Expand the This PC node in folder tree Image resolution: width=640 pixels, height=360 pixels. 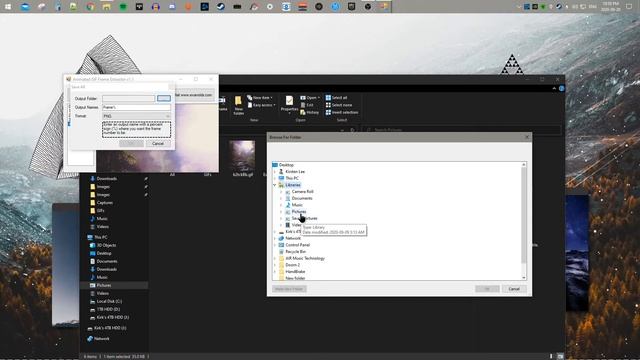[275, 178]
